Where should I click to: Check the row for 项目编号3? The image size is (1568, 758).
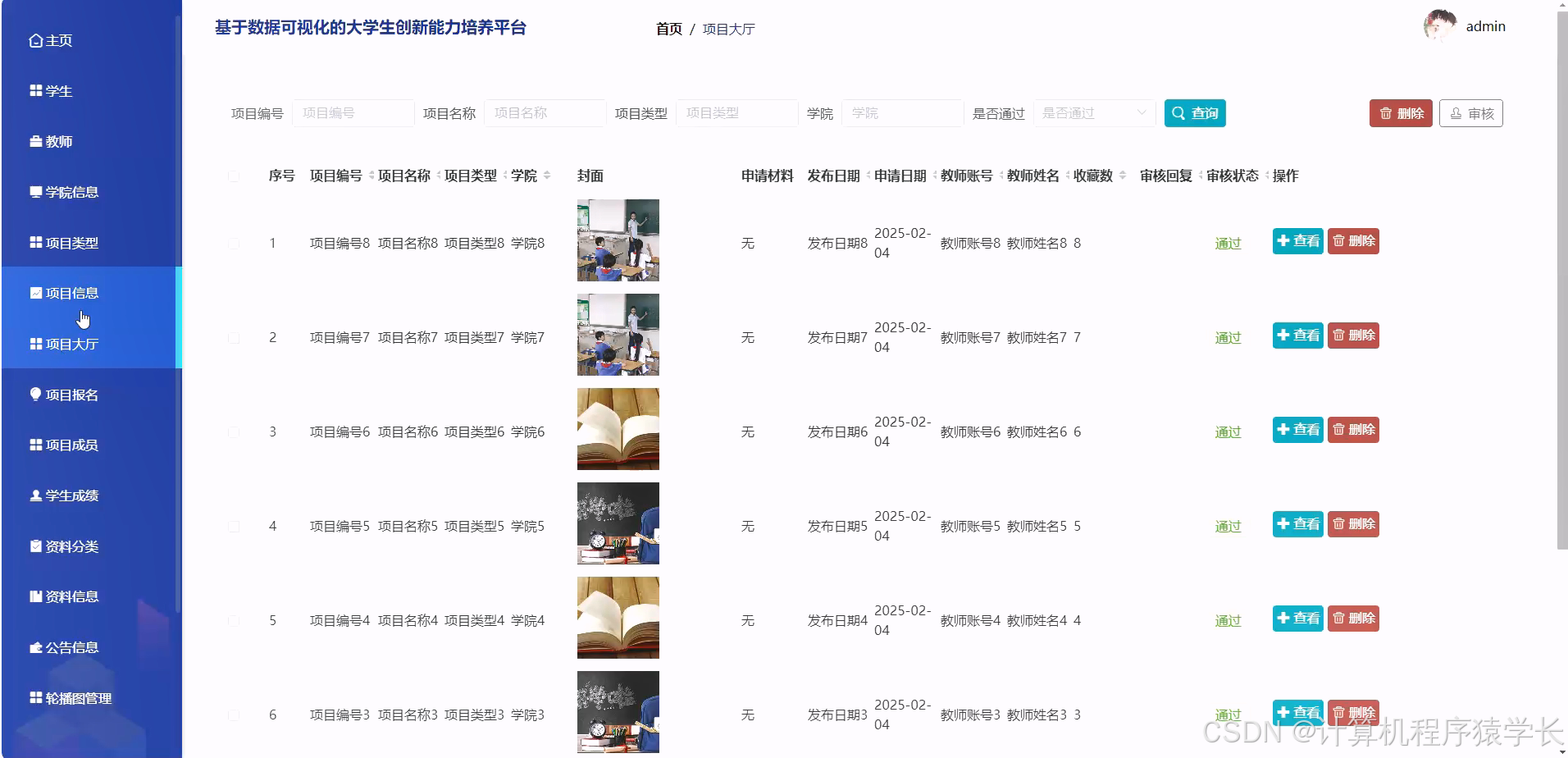point(234,715)
